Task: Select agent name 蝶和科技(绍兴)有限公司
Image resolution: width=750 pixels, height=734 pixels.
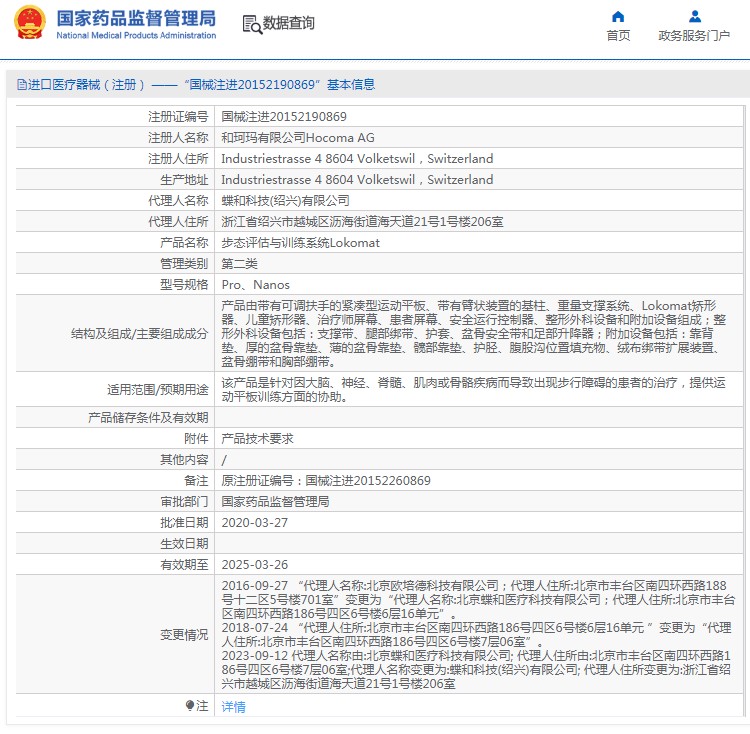Action: tap(285, 201)
